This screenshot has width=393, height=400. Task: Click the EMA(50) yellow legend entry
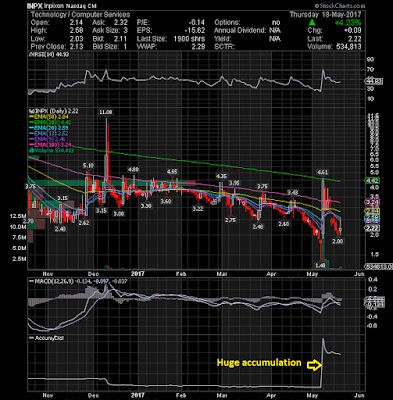coord(50,117)
